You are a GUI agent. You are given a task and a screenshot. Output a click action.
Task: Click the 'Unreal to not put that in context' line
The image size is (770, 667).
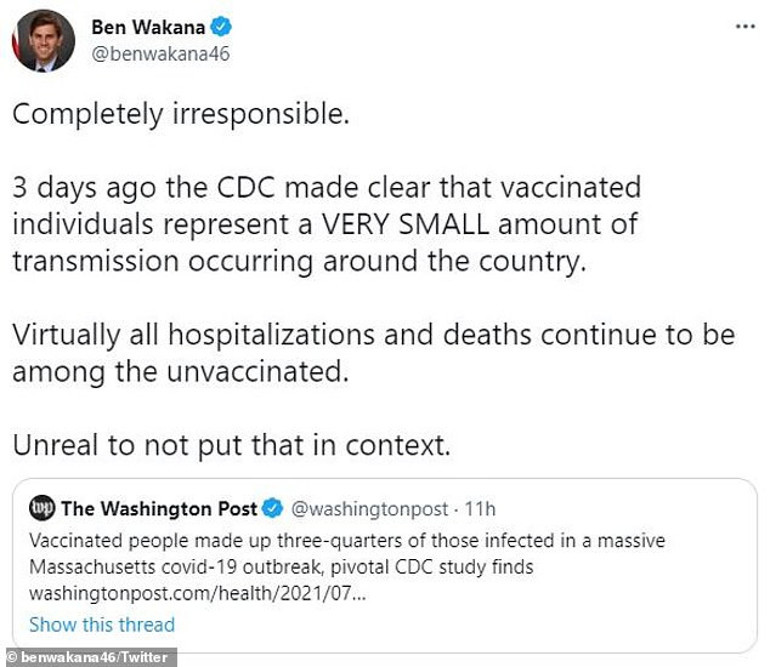[x=231, y=443]
